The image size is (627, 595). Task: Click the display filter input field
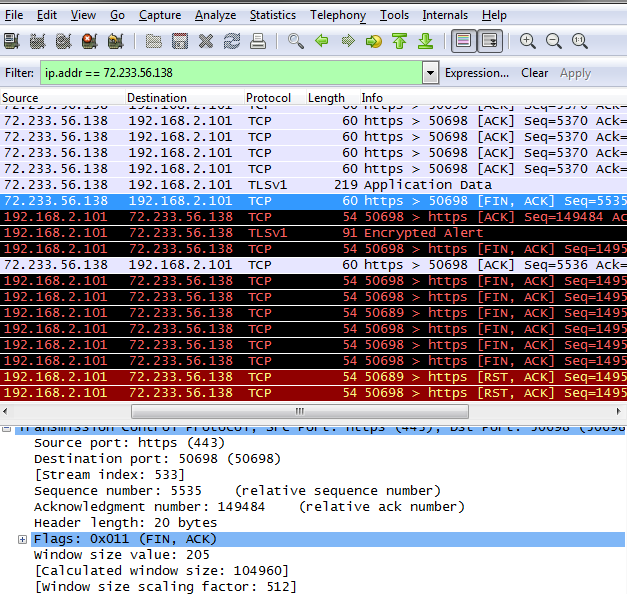click(231, 73)
